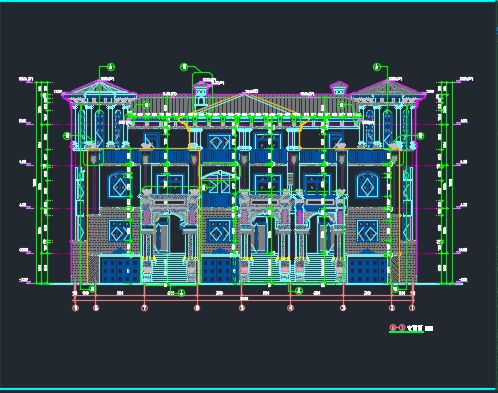The image size is (498, 393).
Task: Select the chimney on the left roof
Action: tap(201, 94)
